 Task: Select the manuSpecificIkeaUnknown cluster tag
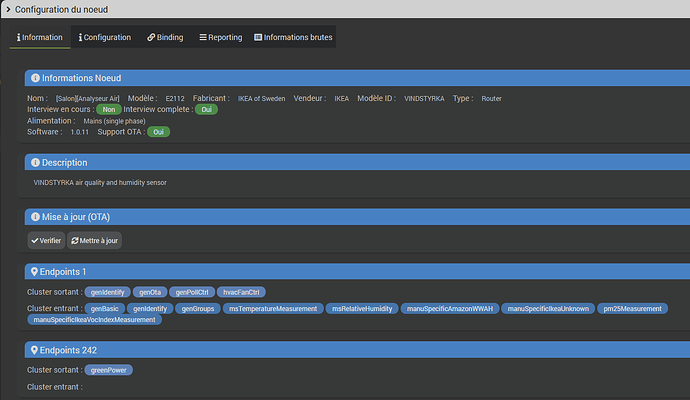click(548, 308)
